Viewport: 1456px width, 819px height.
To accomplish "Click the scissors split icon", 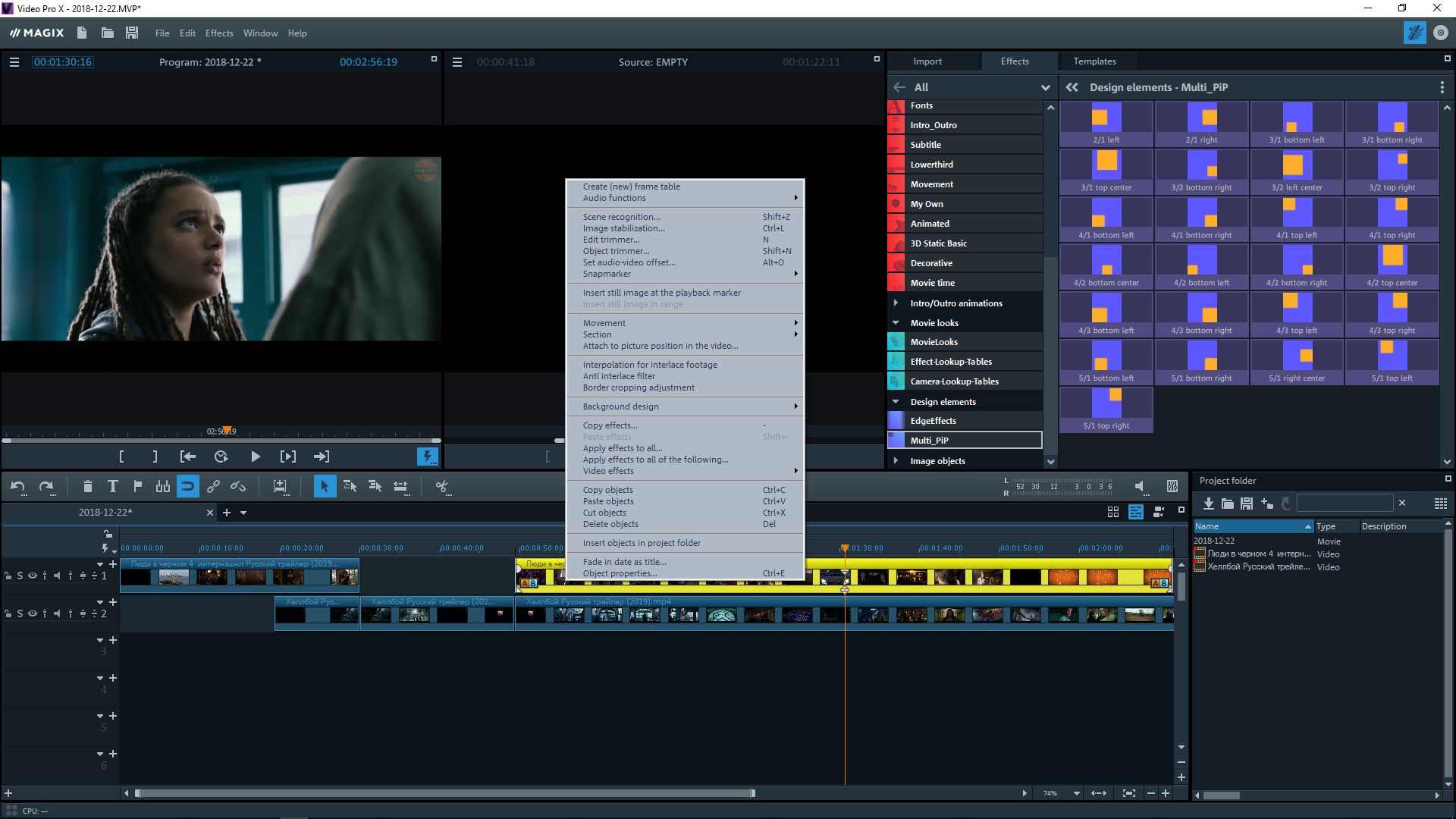I will [442, 487].
